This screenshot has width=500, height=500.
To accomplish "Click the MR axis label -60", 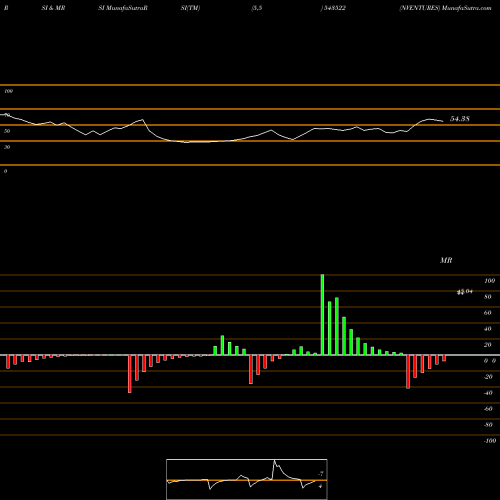I will click(488, 409).
